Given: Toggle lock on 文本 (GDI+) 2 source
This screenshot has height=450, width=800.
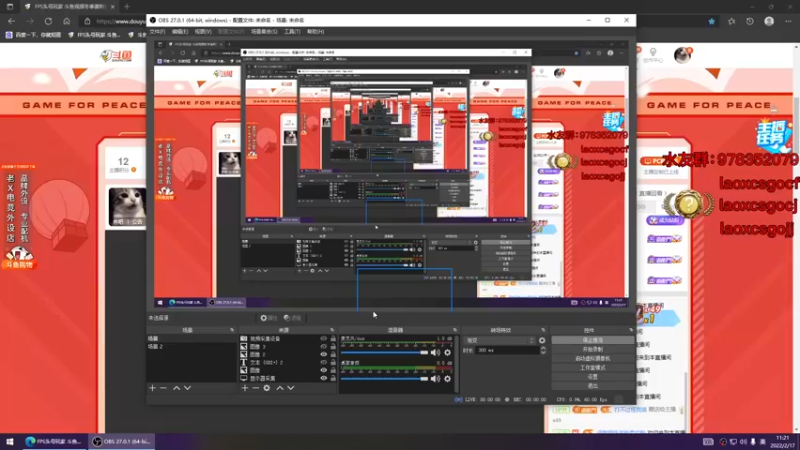Looking at the screenshot, I should (333, 362).
